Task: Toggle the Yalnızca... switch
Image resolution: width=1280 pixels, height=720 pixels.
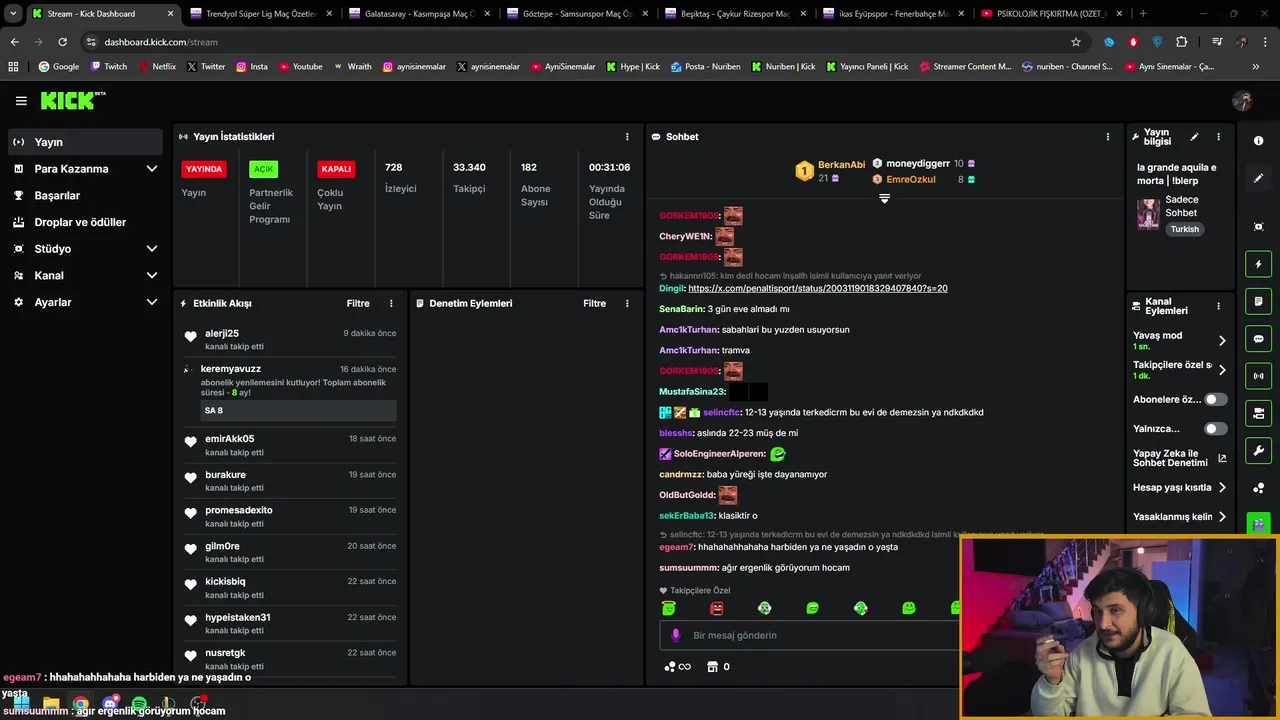Action: (1215, 429)
